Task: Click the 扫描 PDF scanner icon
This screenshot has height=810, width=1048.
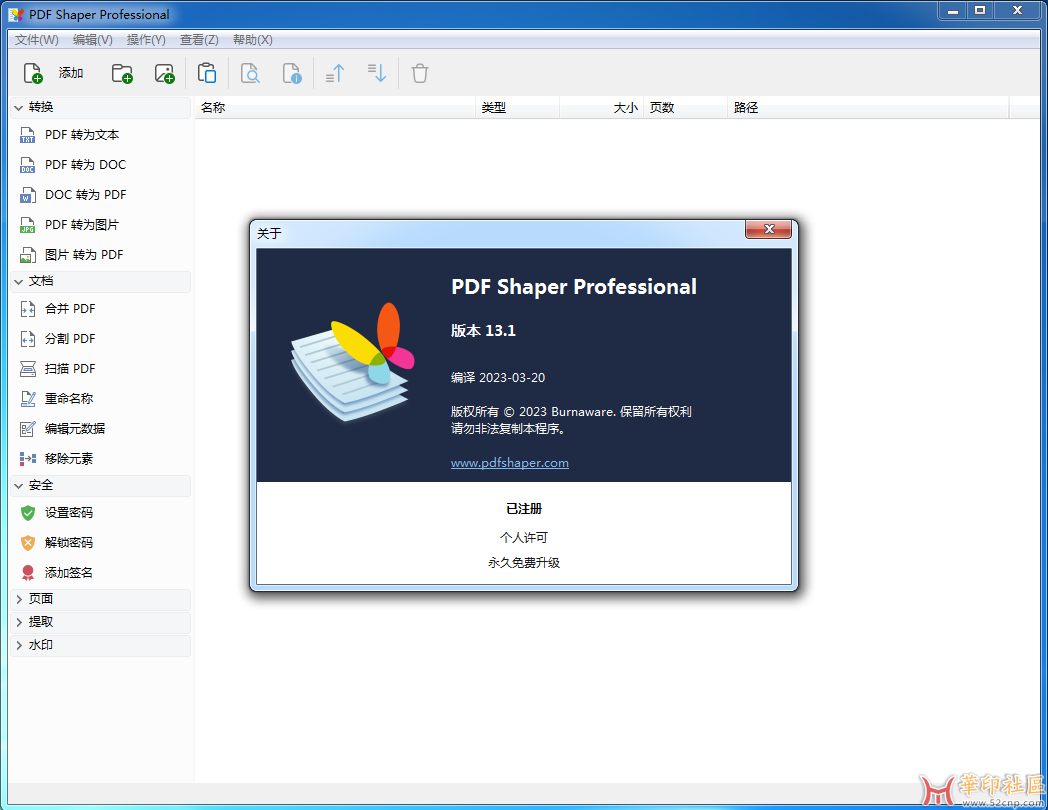Action: [27, 369]
